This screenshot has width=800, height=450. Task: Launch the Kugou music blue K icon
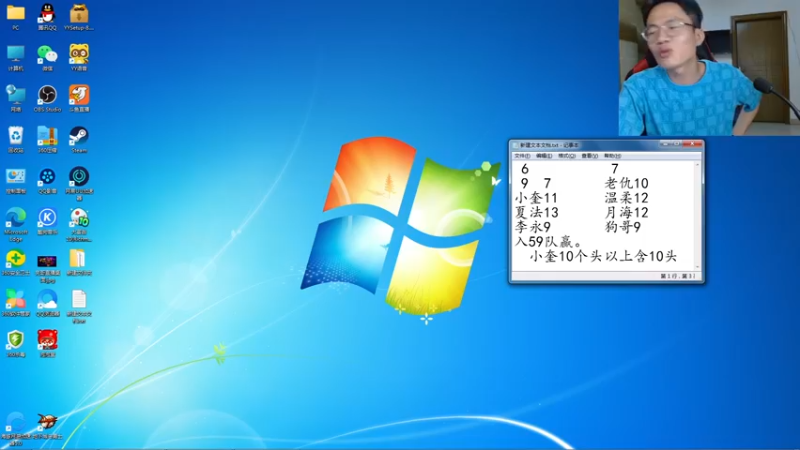(x=47, y=218)
